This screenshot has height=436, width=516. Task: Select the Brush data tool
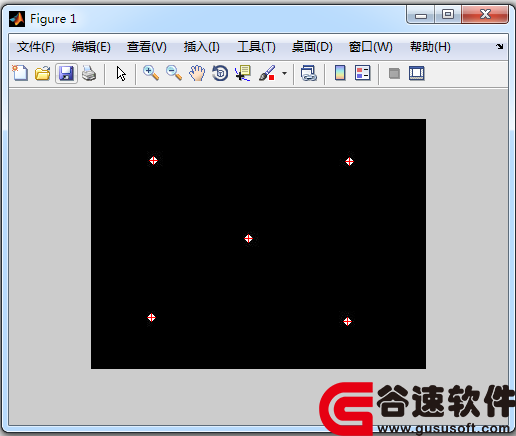click(x=267, y=73)
